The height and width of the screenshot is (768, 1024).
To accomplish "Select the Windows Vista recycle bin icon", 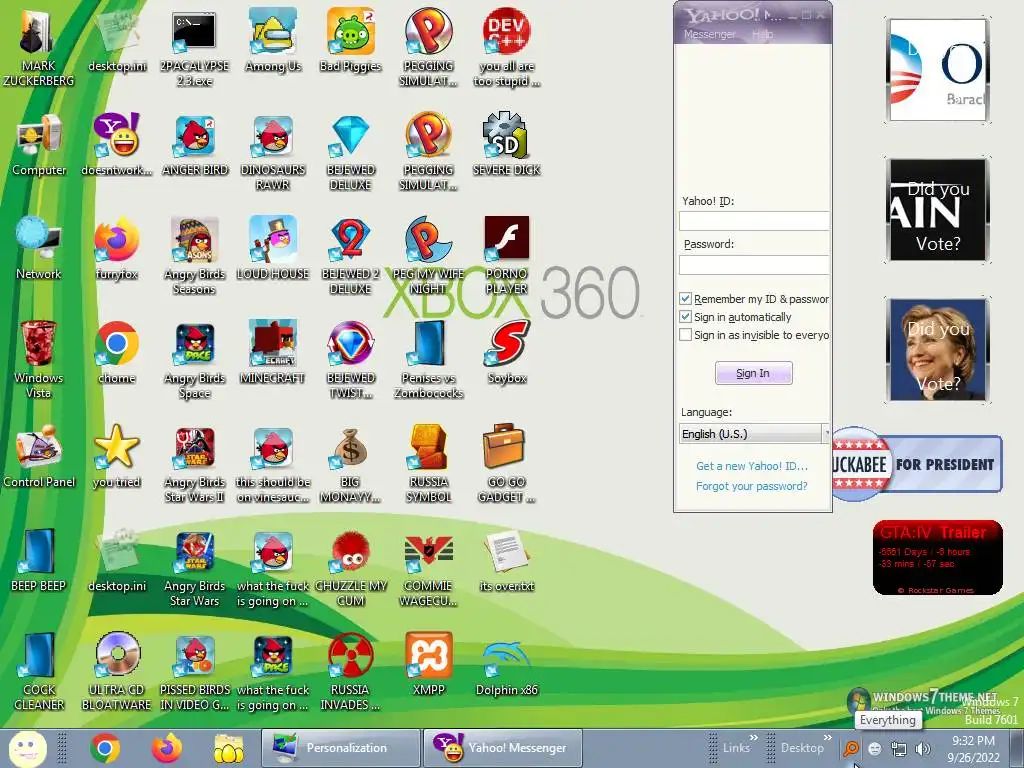I will coord(39,360).
